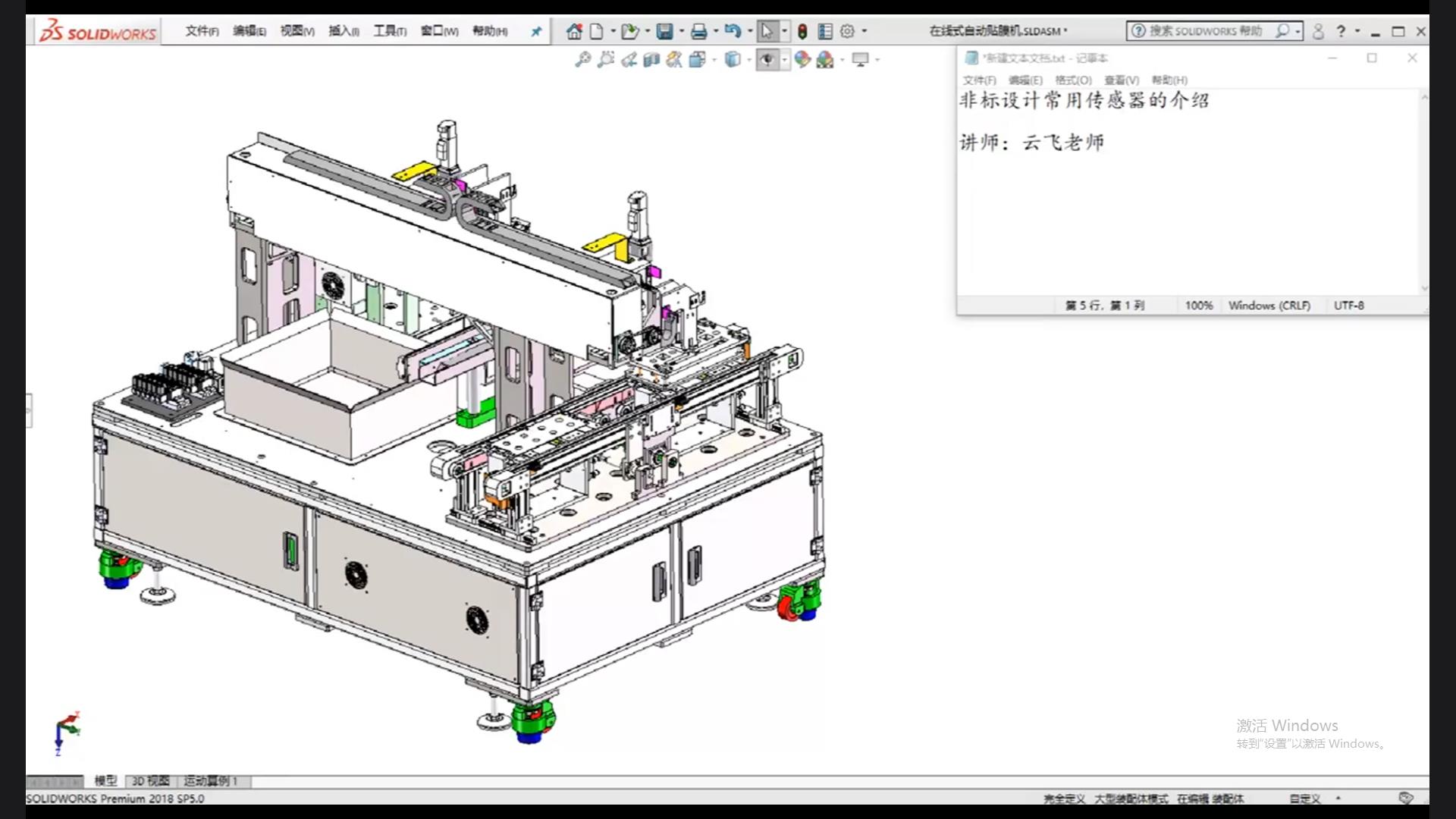Switch to the 运动算例 1 tab
The width and height of the screenshot is (1456, 819).
coord(211,780)
